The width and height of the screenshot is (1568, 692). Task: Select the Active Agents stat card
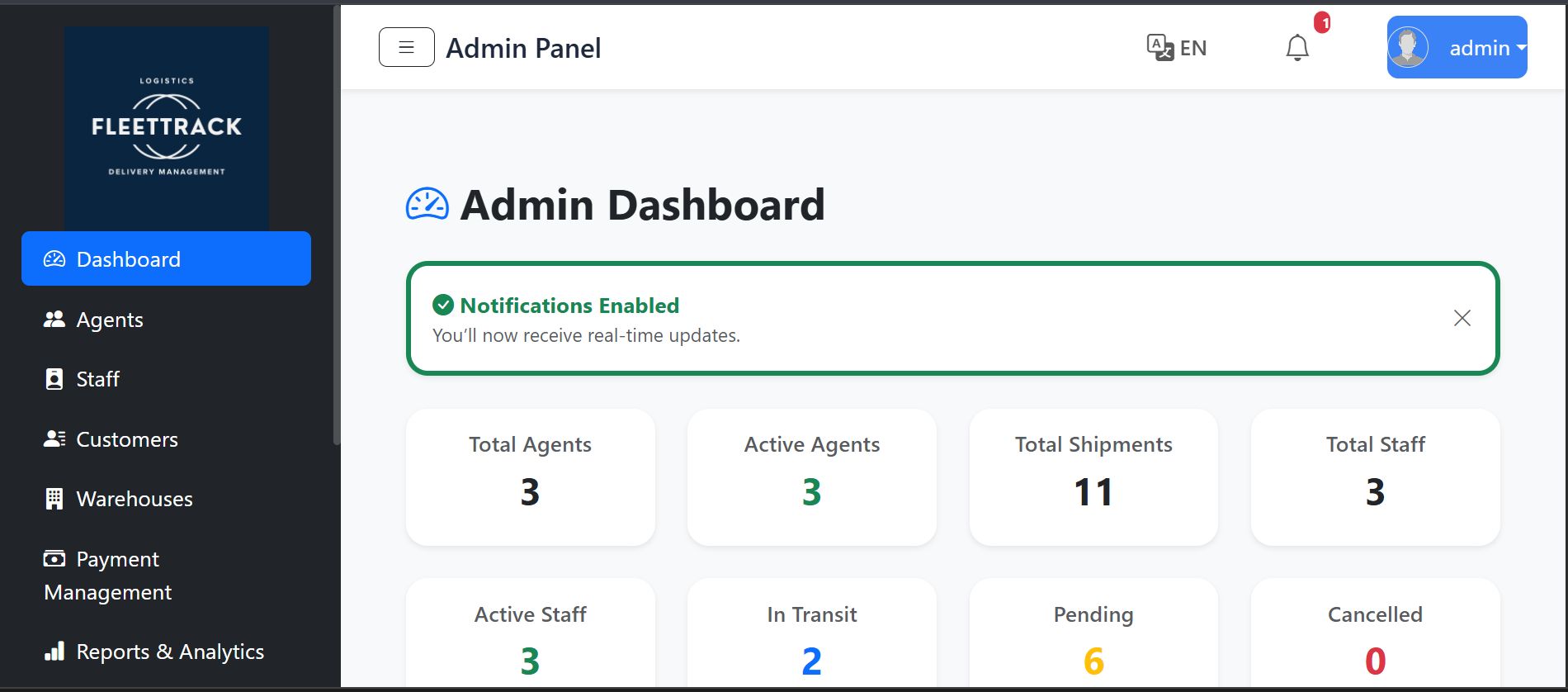click(811, 476)
